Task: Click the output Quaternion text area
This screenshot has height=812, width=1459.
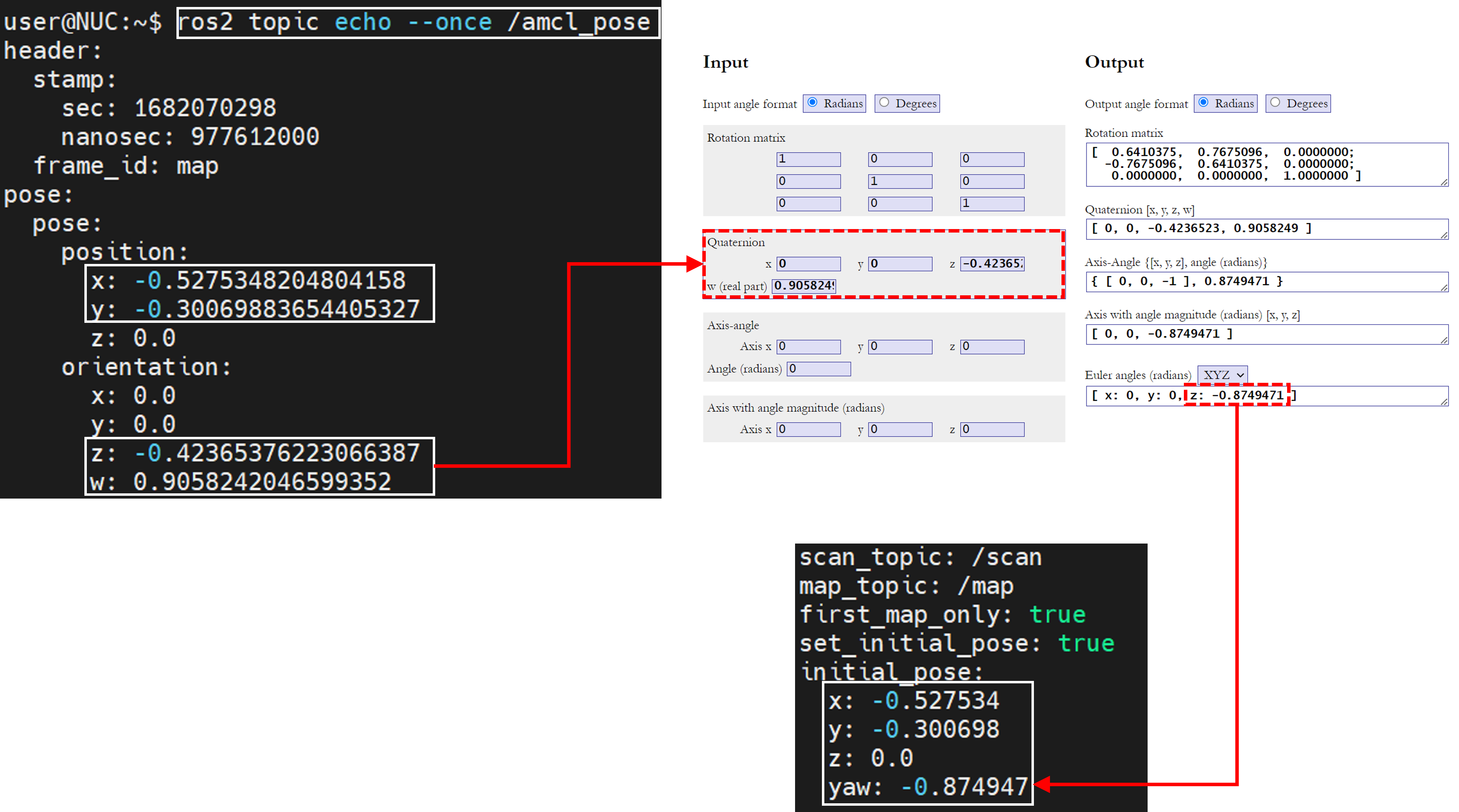Action: [1267, 229]
